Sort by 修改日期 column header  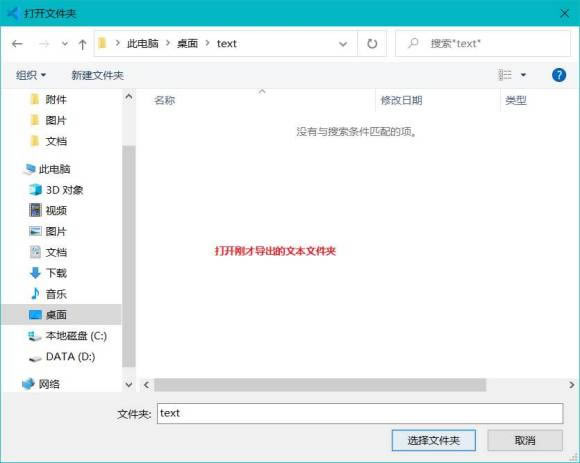(401, 100)
